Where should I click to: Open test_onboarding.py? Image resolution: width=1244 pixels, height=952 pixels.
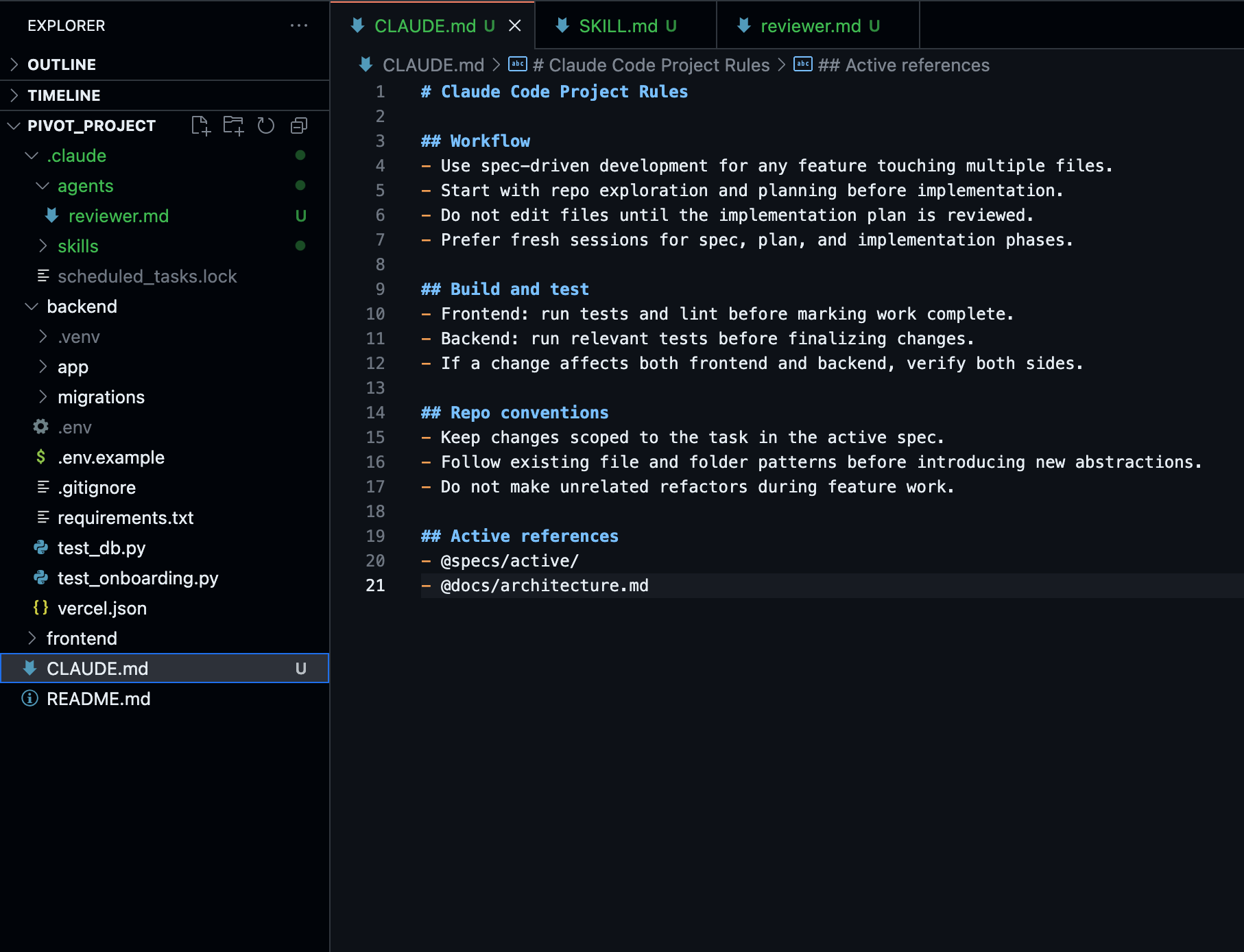[165, 578]
